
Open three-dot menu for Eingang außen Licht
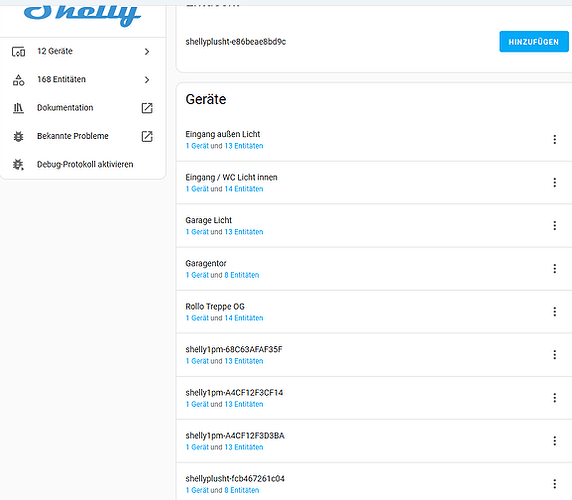pos(554,139)
